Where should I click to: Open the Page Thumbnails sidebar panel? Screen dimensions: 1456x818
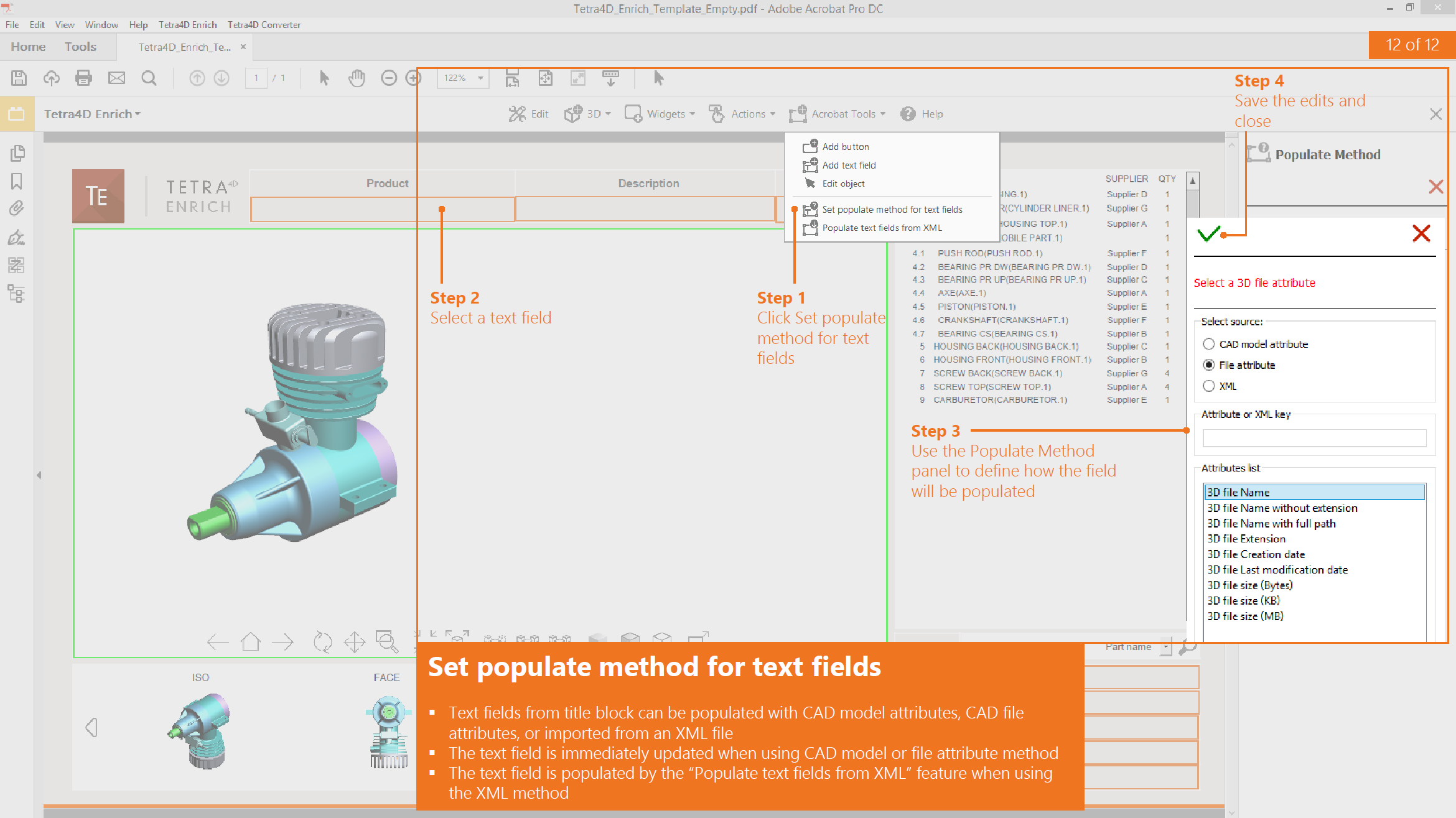pyautogui.click(x=17, y=153)
